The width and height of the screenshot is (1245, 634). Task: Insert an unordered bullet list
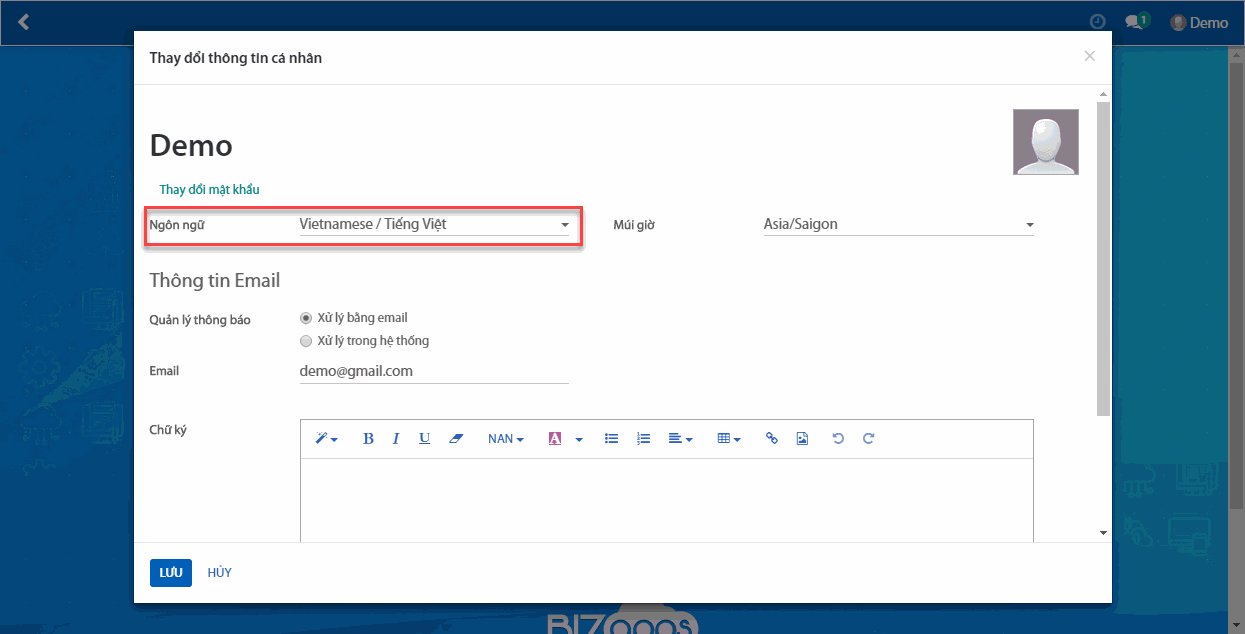coord(611,439)
